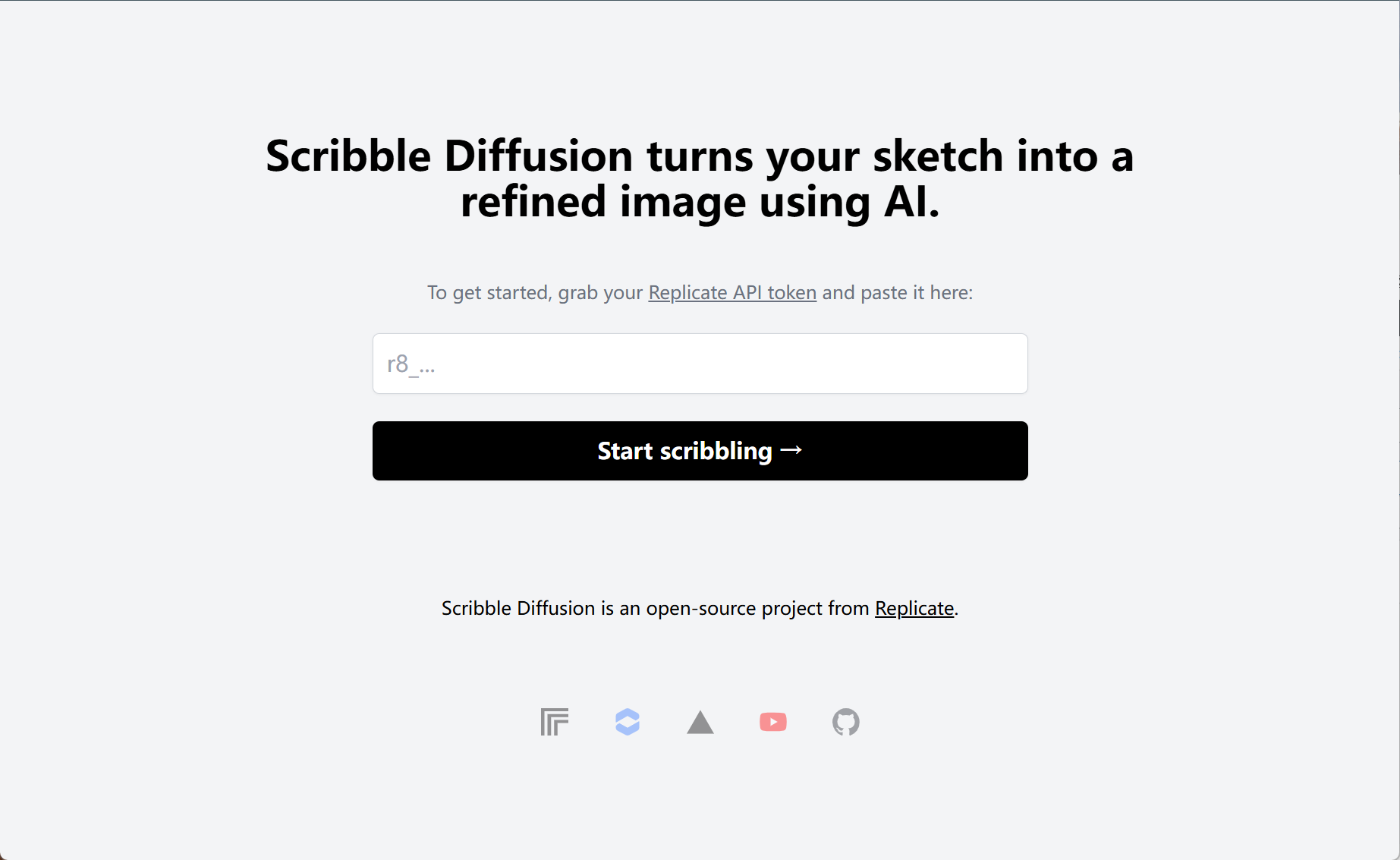
Task: Click the YouTube icon in the footer
Action: [772, 722]
